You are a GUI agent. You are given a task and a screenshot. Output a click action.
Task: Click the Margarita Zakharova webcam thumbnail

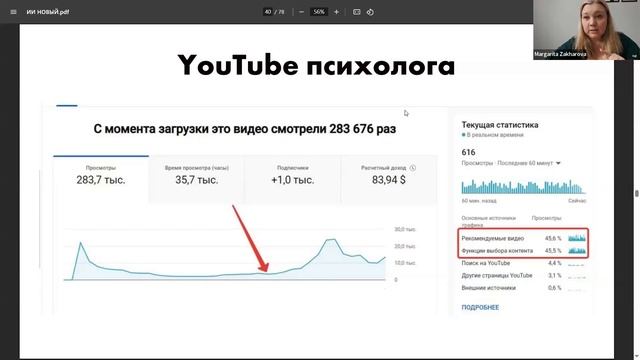587,30
